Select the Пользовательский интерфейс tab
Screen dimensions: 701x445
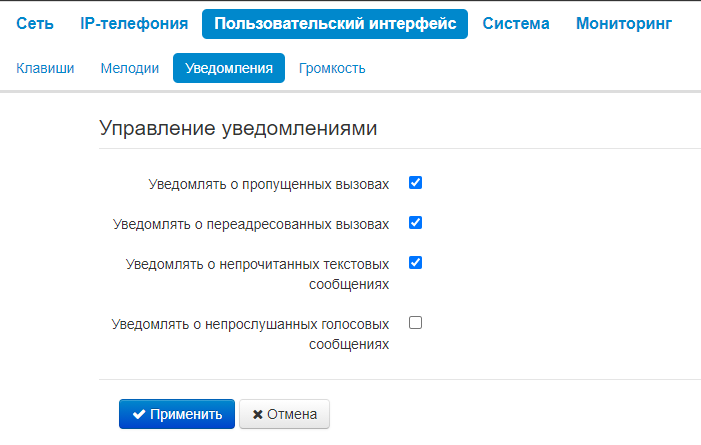click(335, 23)
